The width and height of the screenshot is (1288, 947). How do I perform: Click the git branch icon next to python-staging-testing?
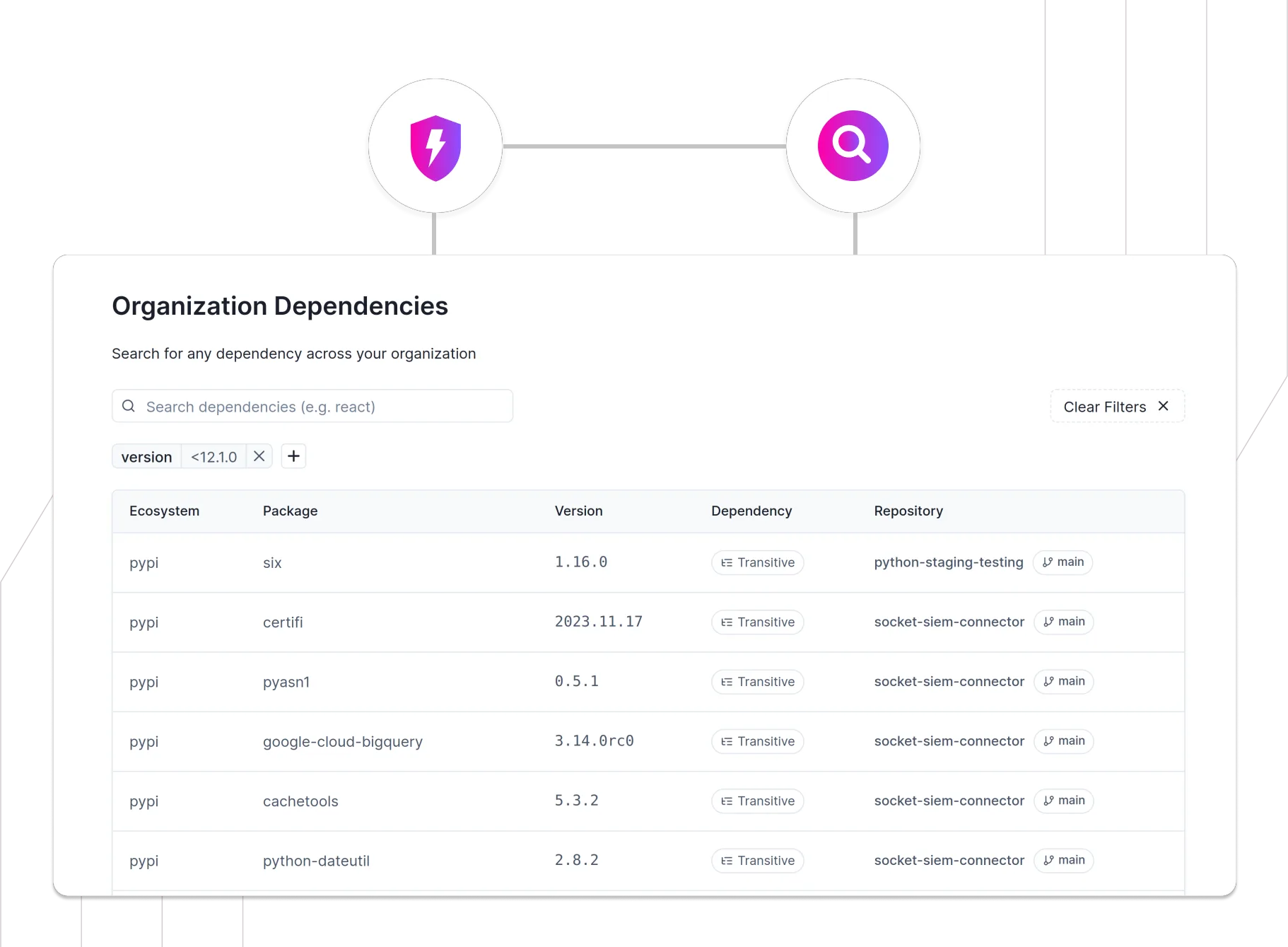point(1048,562)
